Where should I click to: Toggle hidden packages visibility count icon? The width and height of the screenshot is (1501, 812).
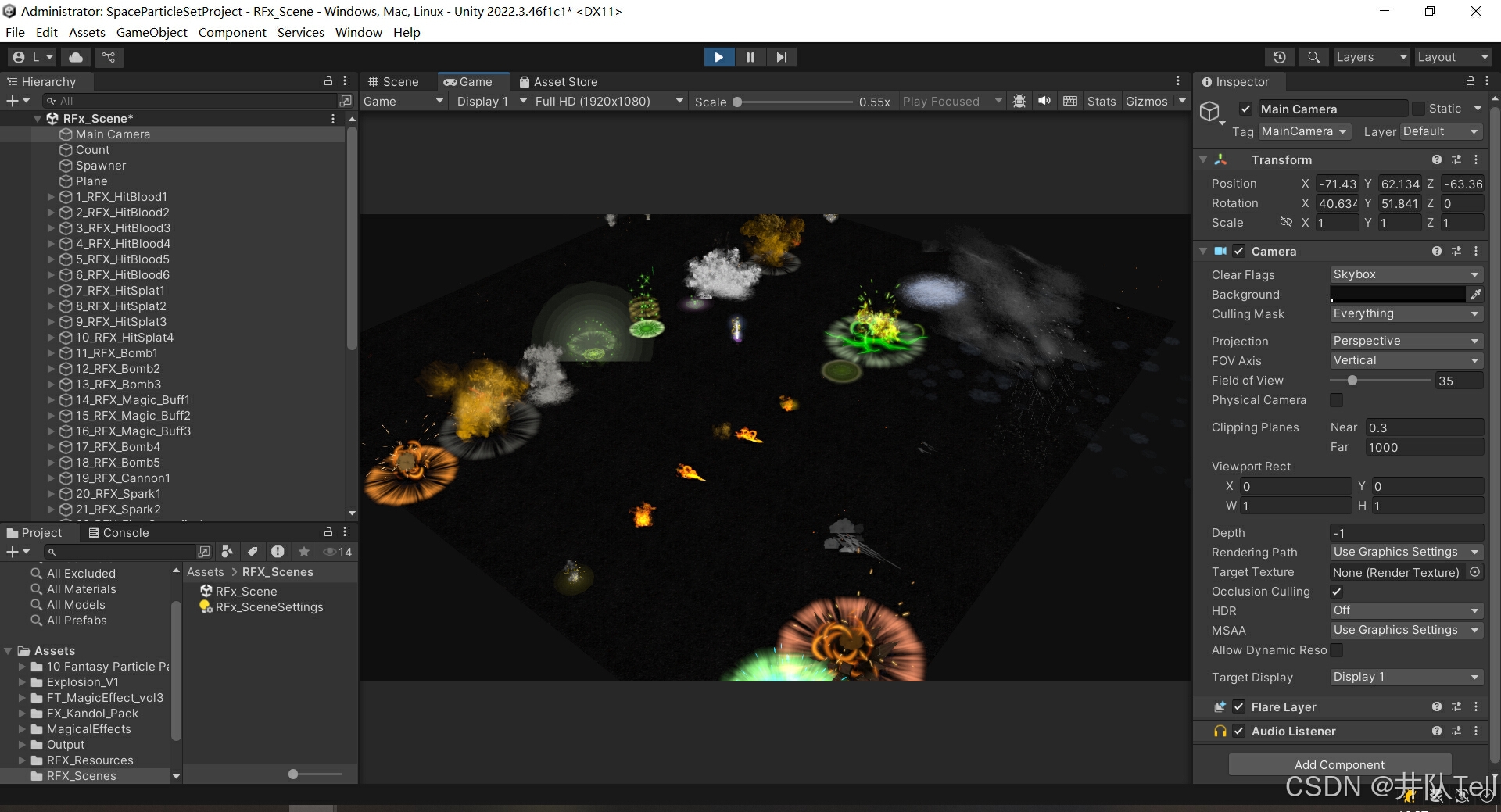(338, 552)
